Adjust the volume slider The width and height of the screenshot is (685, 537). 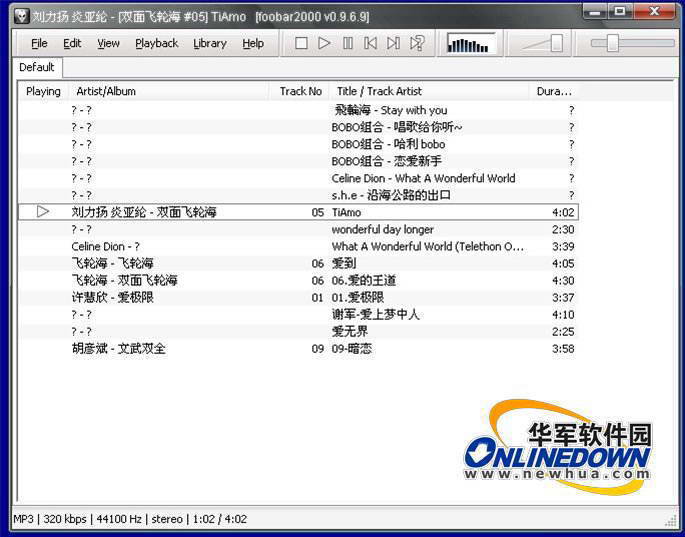pyautogui.click(x=557, y=43)
